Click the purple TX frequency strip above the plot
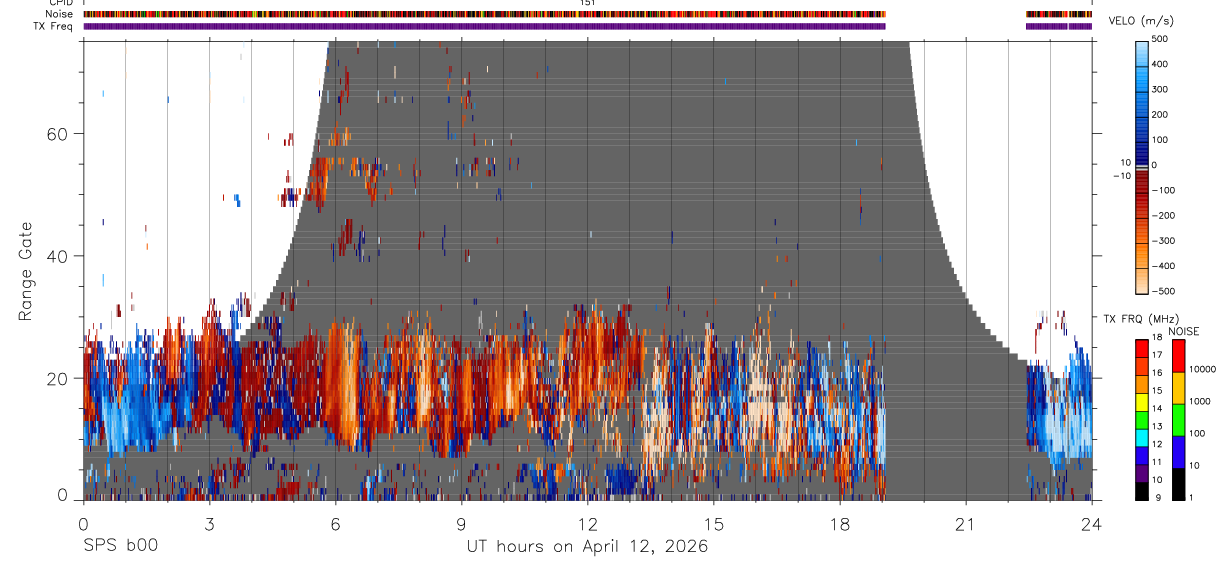Image resolution: width=1228 pixels, height=567 pixels. point(484,26)
